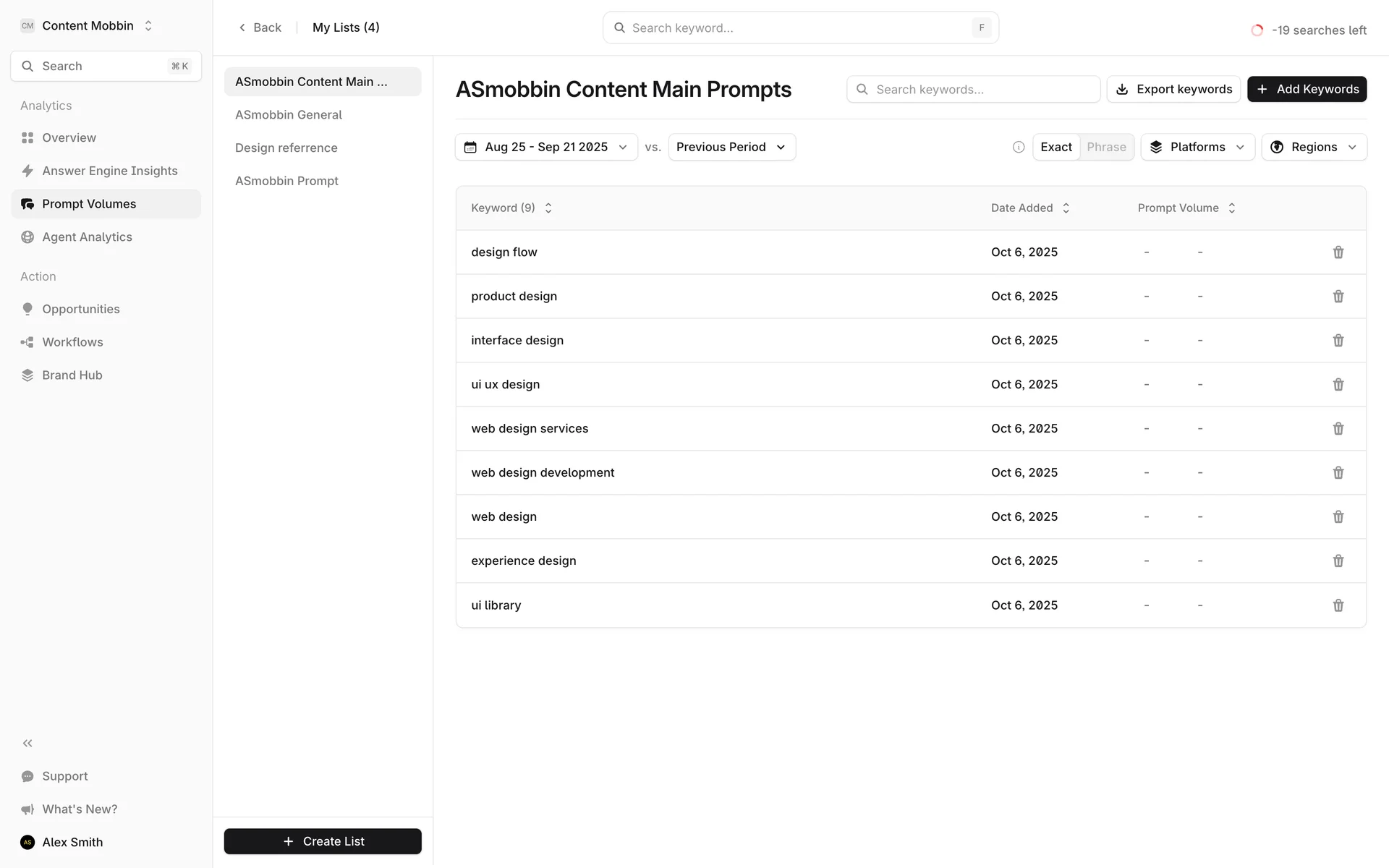Open the Aug 25 - Sep 21 date range dropdown
The image size is (1389, 868).
tap(546, 148)
